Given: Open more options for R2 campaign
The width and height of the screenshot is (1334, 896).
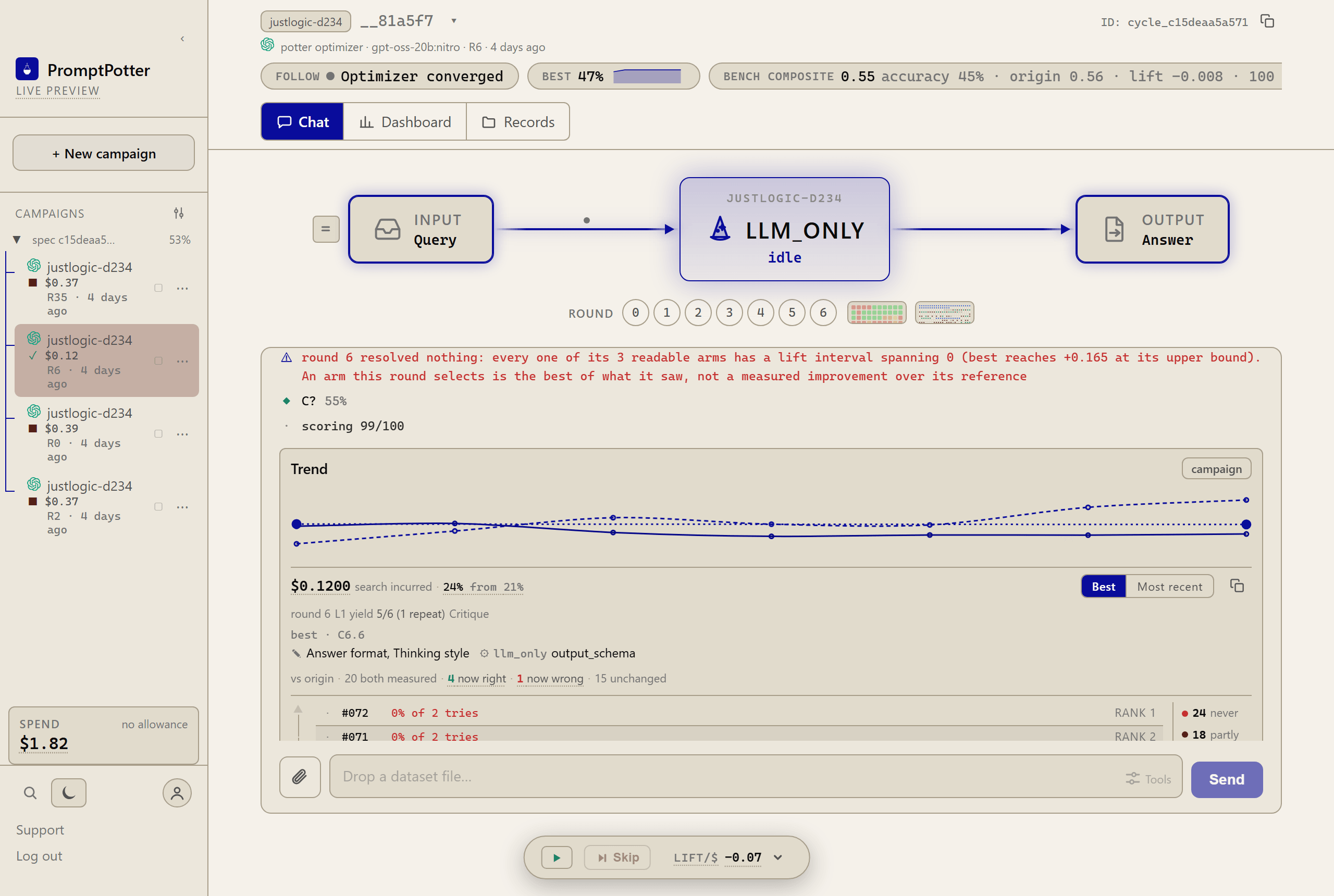Looking at the screenshot, I should tap(182, 506).
